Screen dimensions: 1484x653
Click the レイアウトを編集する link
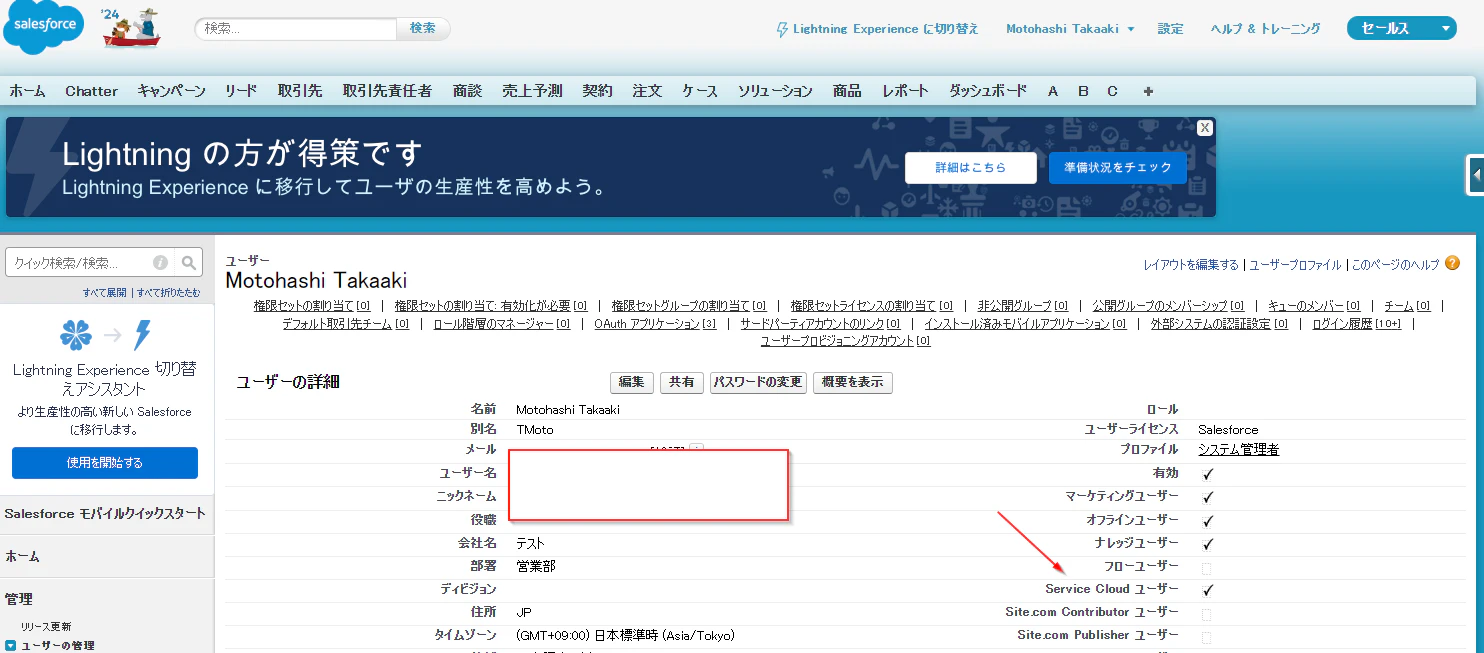1191,265
